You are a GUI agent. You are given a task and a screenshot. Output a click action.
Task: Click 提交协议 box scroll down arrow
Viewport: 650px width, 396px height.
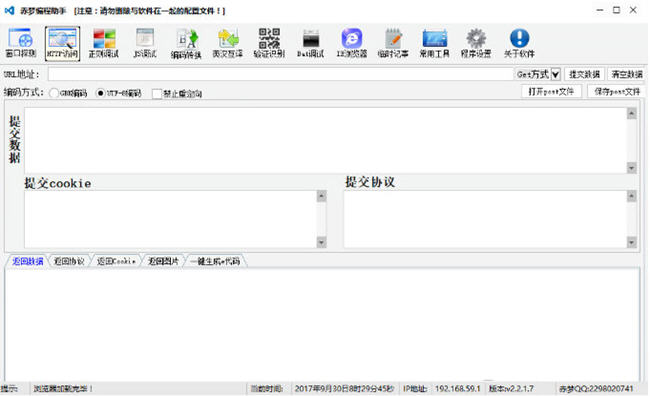632,242
